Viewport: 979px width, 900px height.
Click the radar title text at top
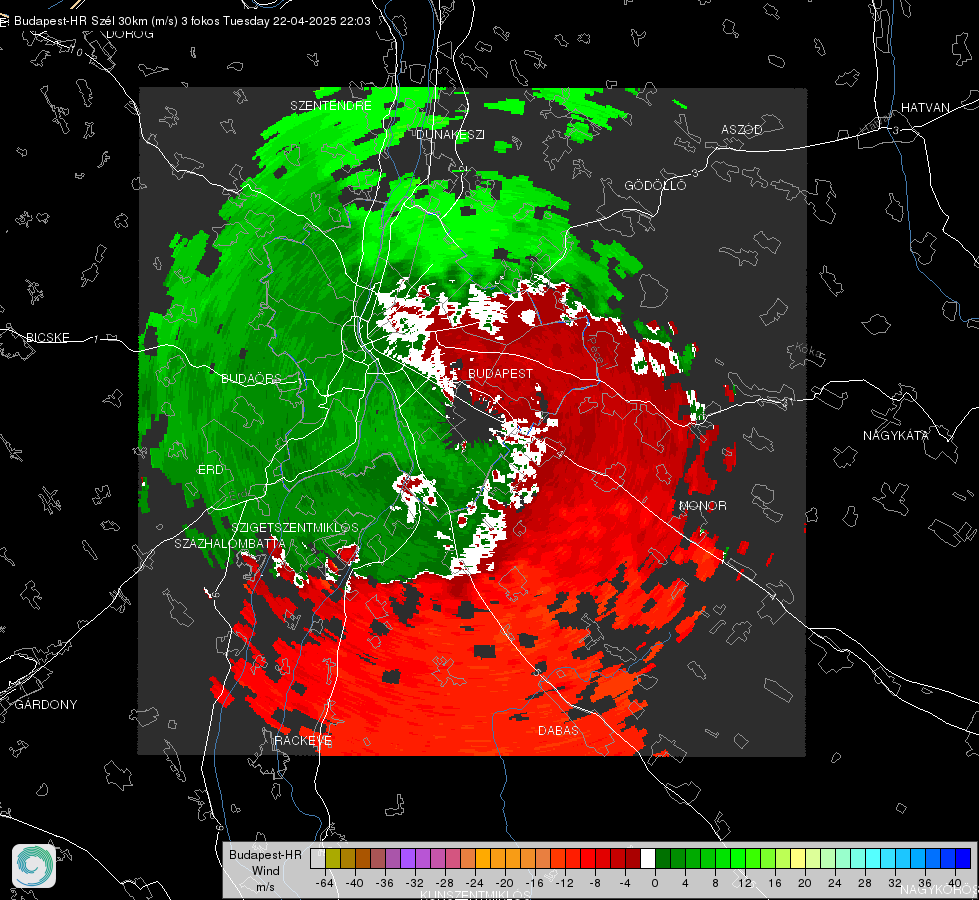(192, 21)
